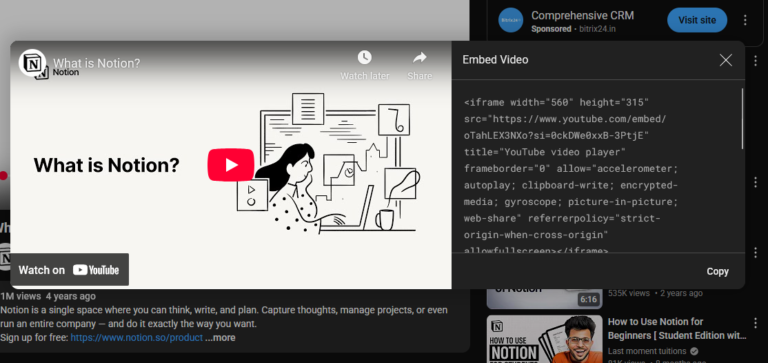The height and width of the screenshot is (363, 768).
Task: Click the embed code panel scrollbar
Action: click(743, 119)
